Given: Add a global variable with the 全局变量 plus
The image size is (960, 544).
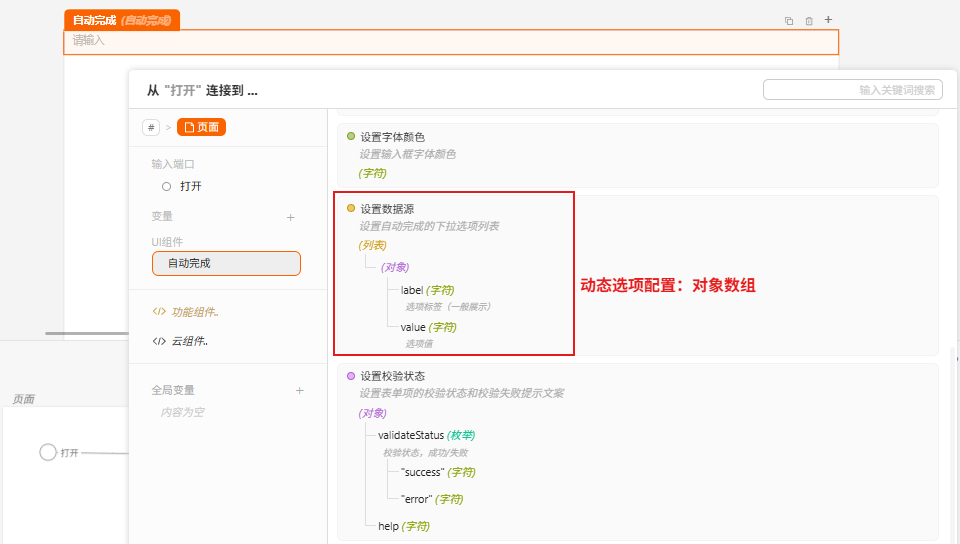Looking at the screenshot, I should (300, 390).
